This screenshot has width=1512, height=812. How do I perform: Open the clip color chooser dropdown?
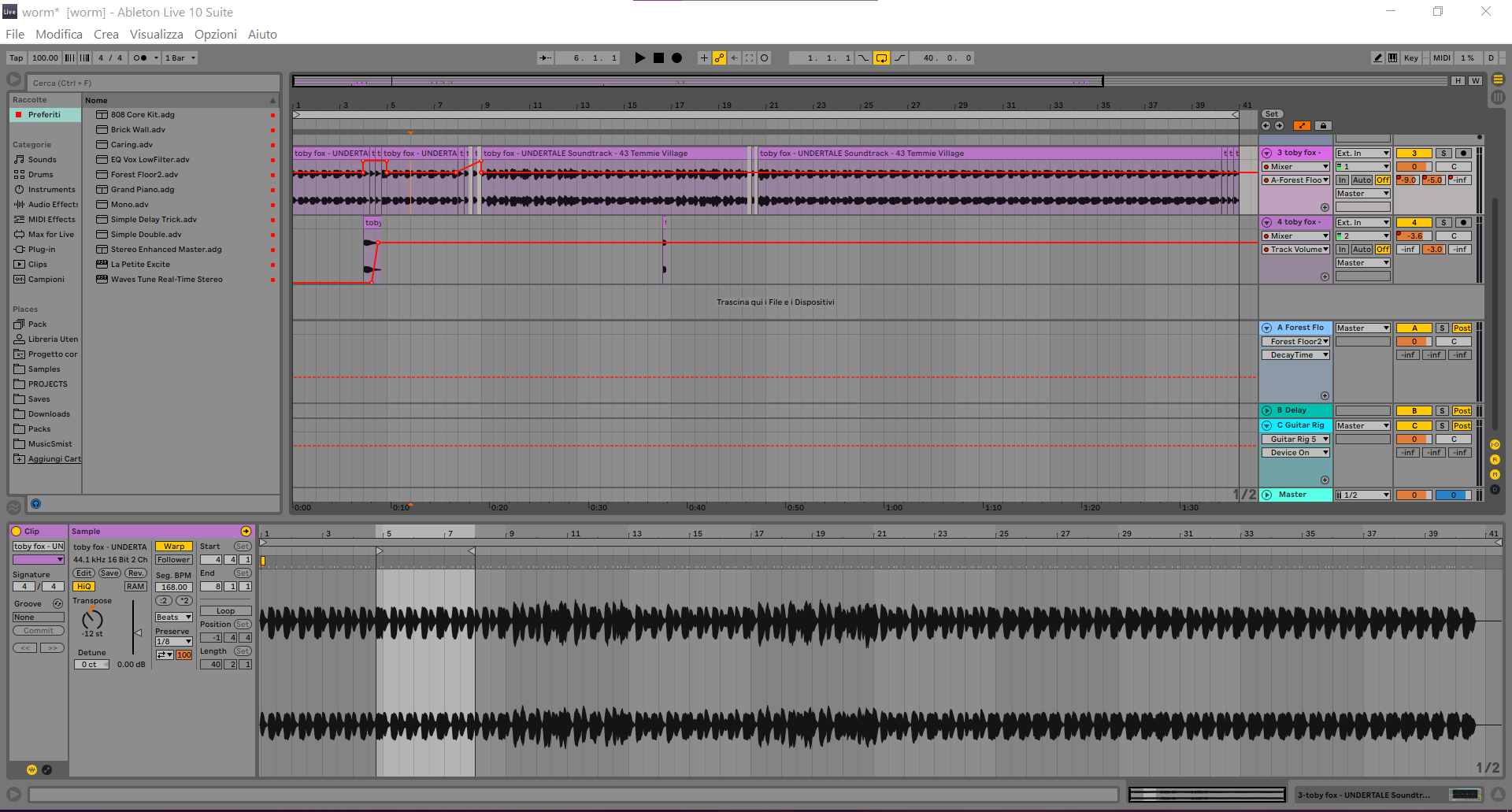(38, 560)
